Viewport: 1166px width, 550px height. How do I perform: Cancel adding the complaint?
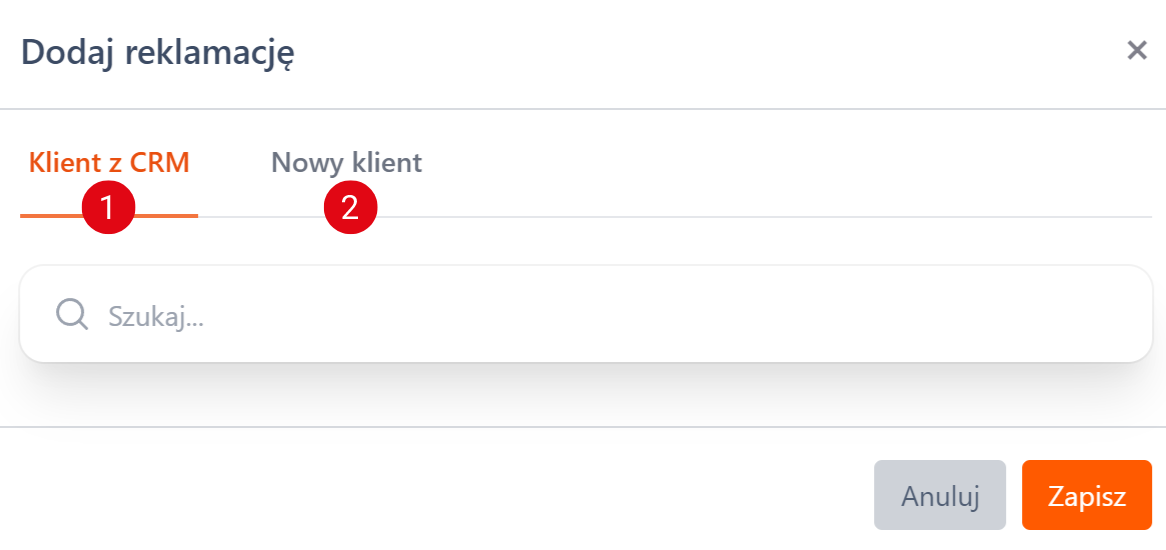[x=939, y=495]
